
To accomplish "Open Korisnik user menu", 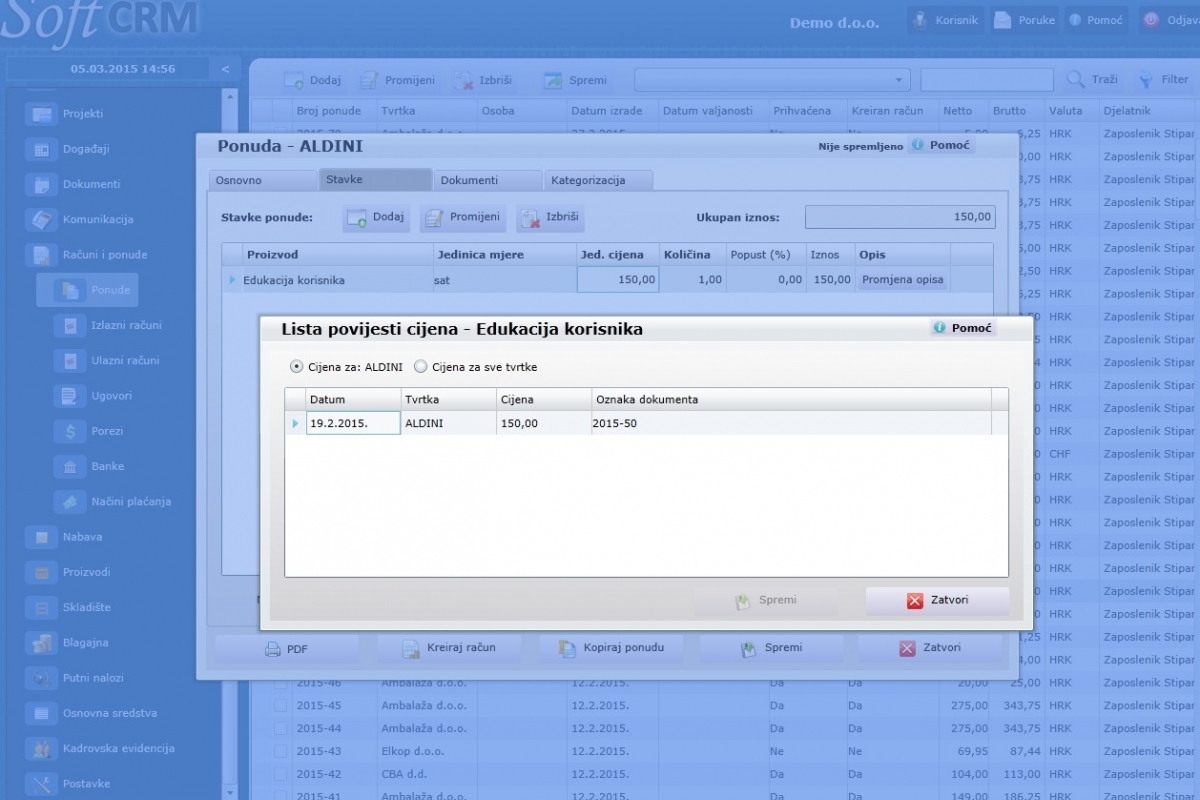I will (x=945, y=20).
